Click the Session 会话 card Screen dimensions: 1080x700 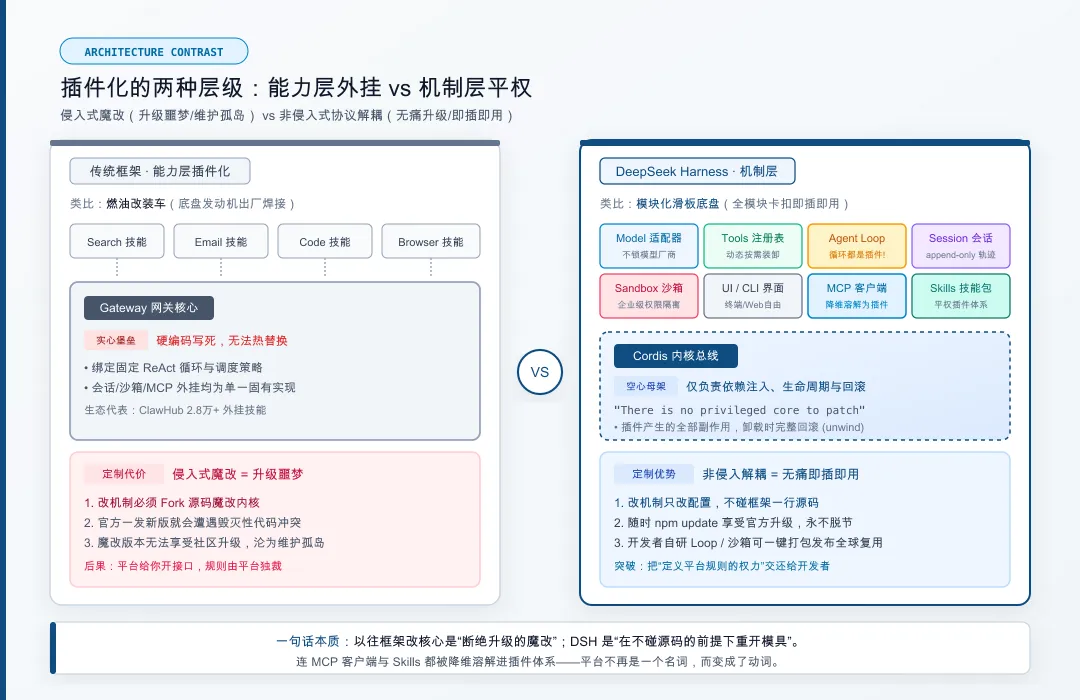(x=961, y=245)
